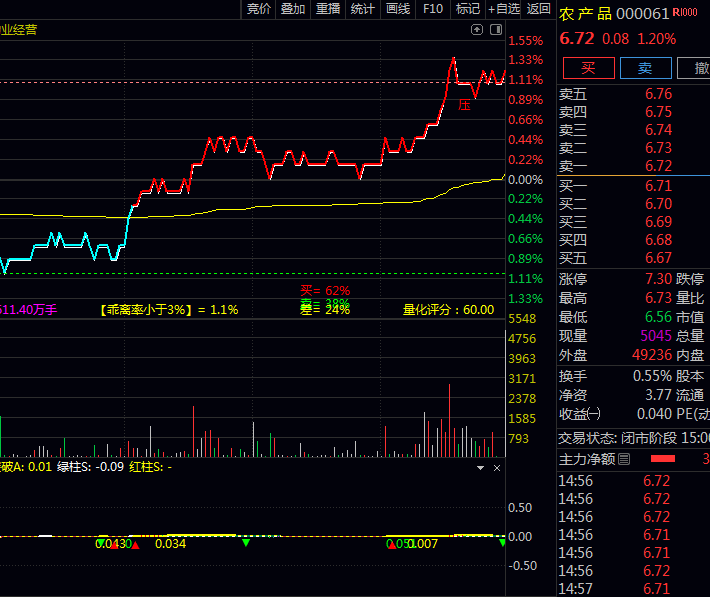This screenshot has height=597, width=710.
Task: Activate the 画线 drawing tool
Action: point(398,9)
